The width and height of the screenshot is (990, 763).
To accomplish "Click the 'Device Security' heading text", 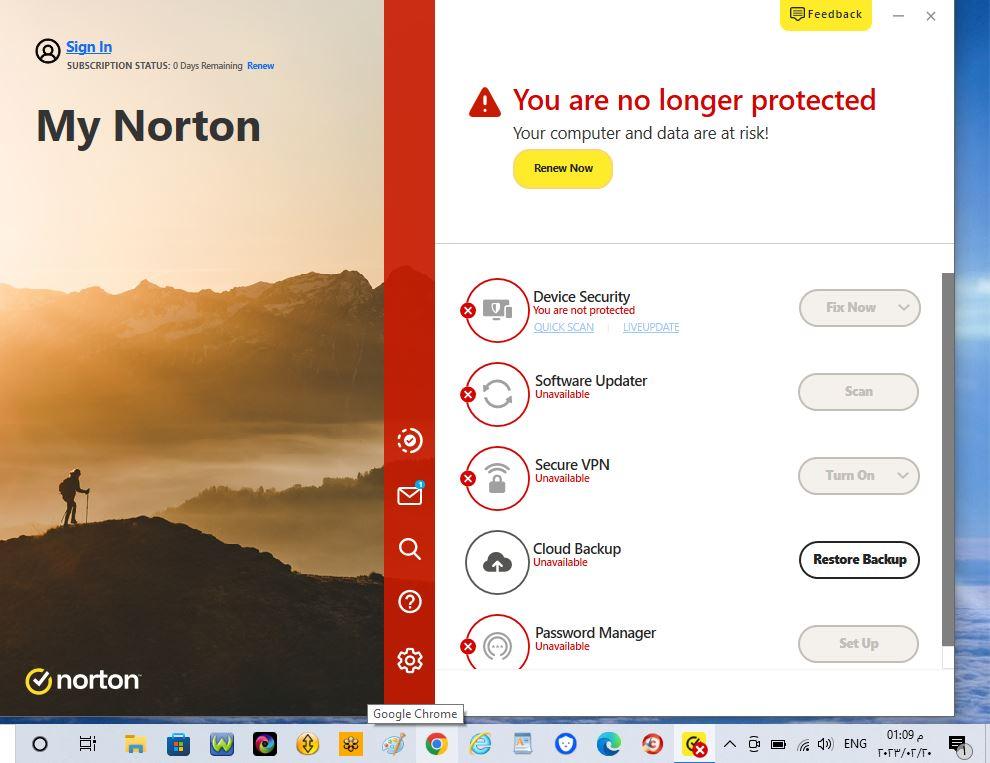I will [581, 297].
